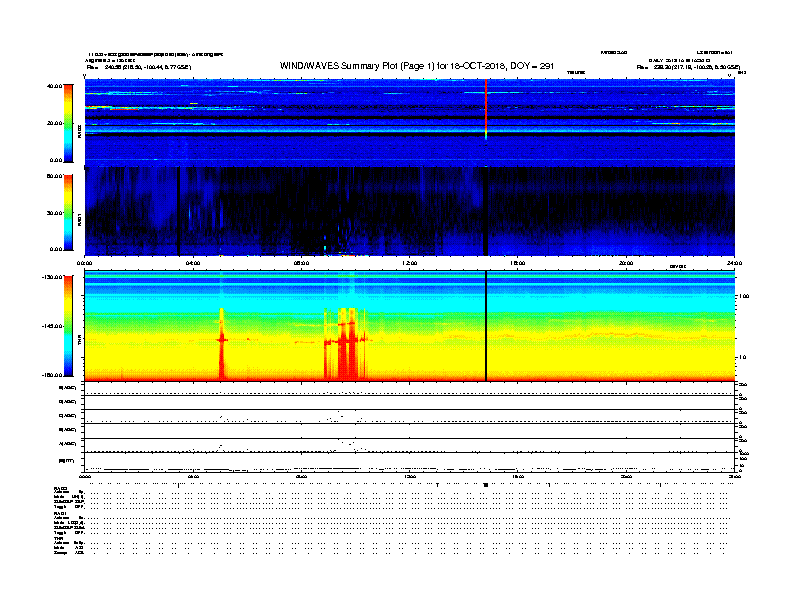Click the -130.00 label on TNR color scale

53,277
